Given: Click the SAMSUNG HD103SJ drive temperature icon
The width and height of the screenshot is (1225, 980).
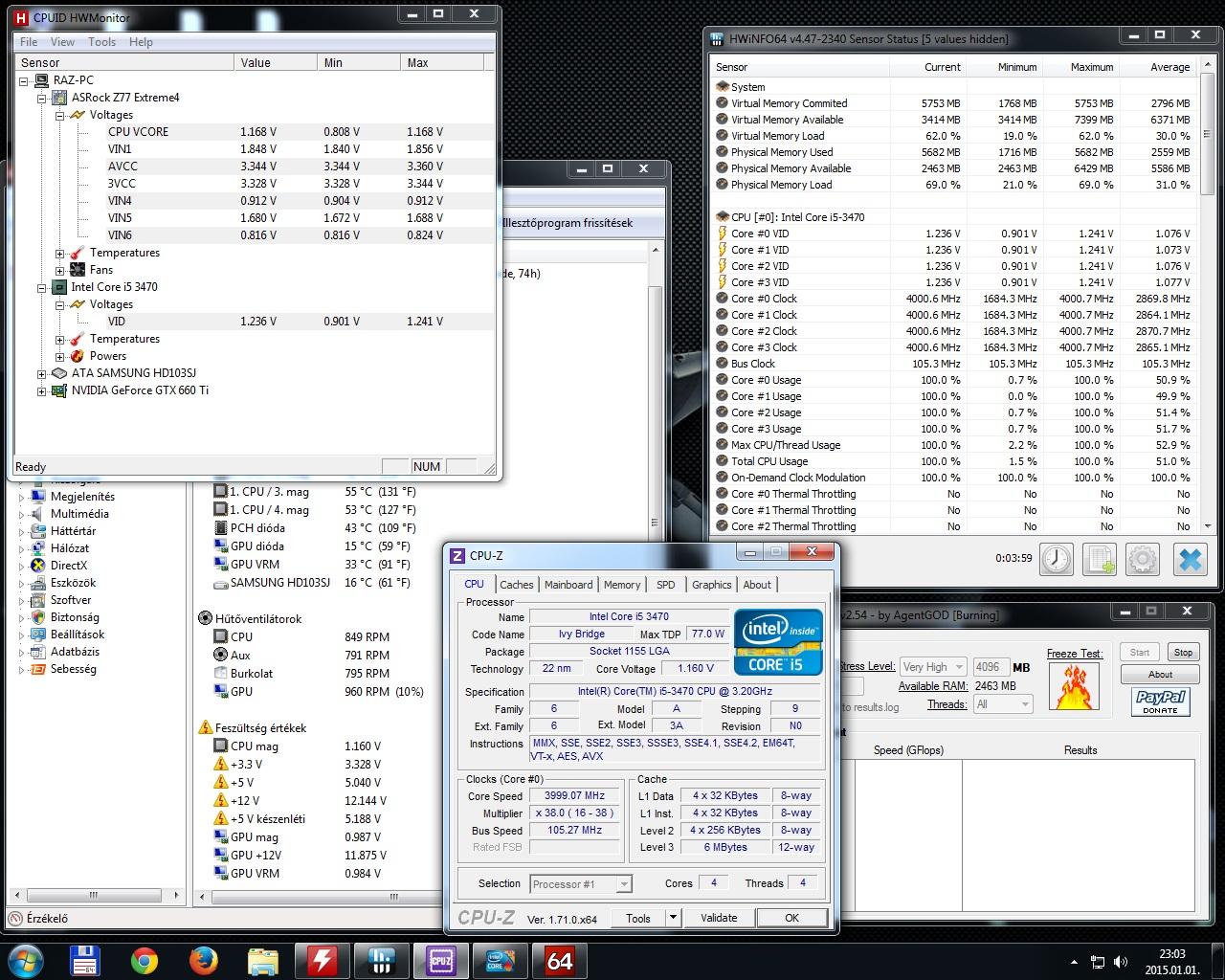Looking at the screenshot, I should pyautogui.click(x=220, y=583).
